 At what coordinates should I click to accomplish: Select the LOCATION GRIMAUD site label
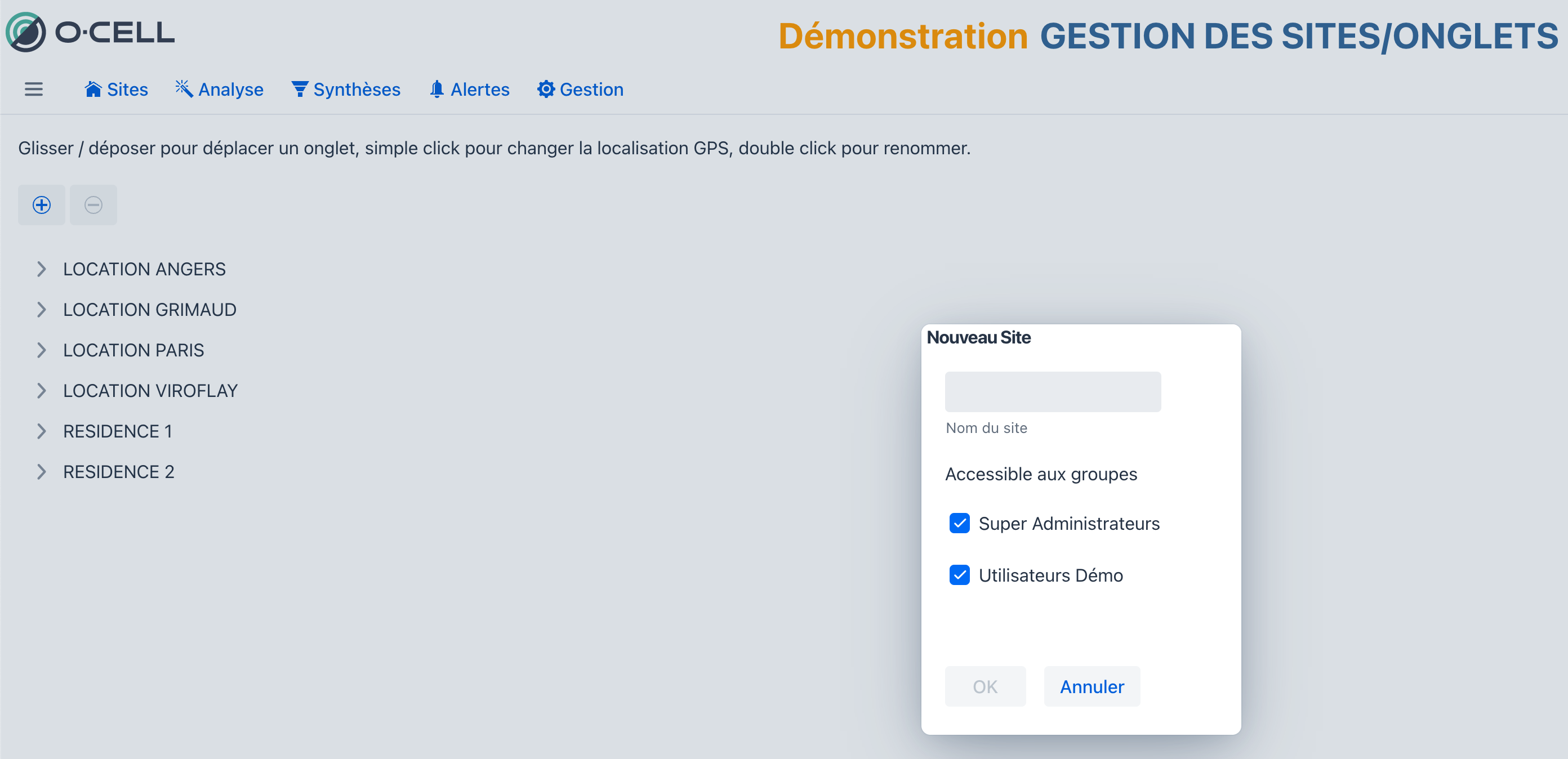point(150,310)
